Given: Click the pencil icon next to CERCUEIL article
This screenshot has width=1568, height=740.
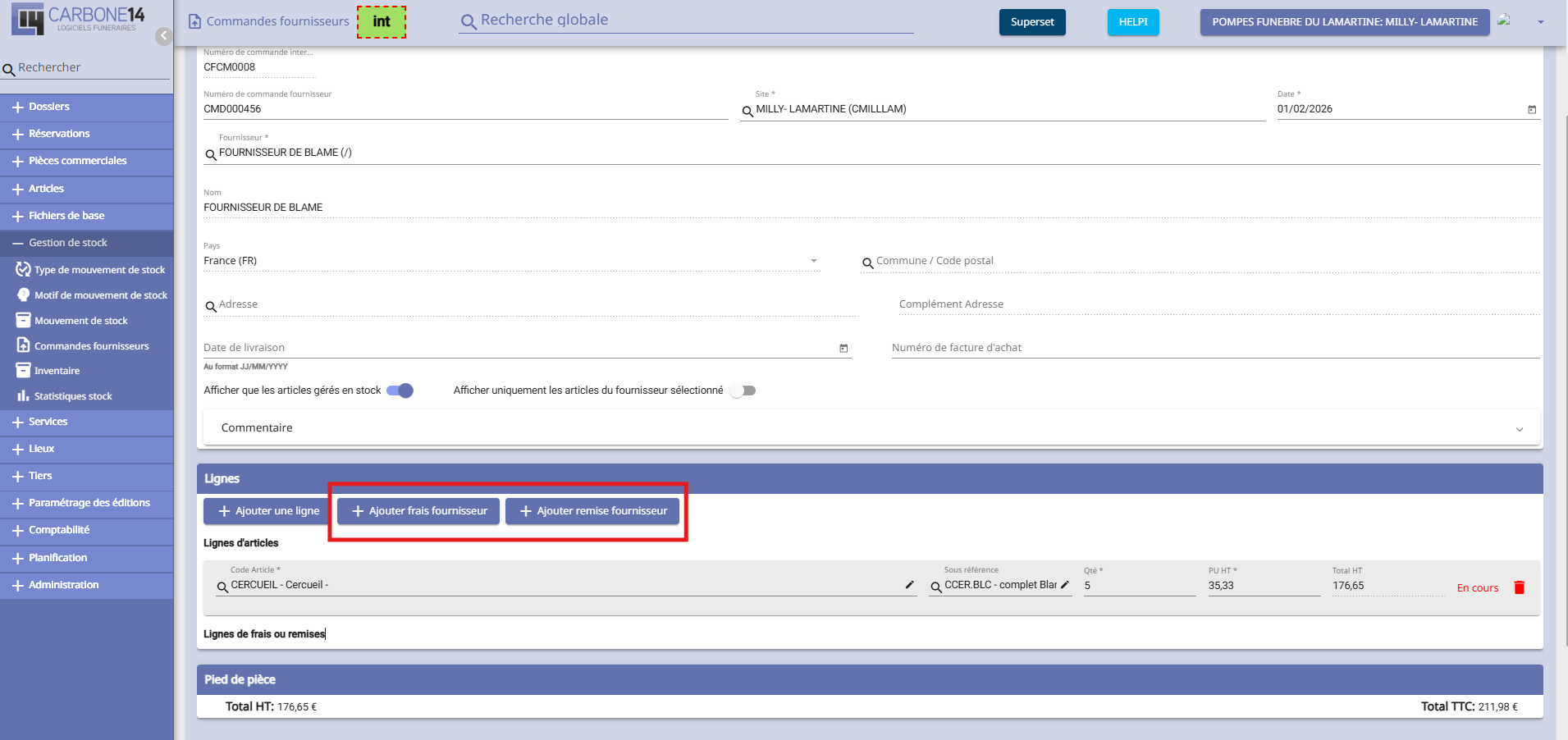Looking at the screenshot, I should (x=909, y=585).
